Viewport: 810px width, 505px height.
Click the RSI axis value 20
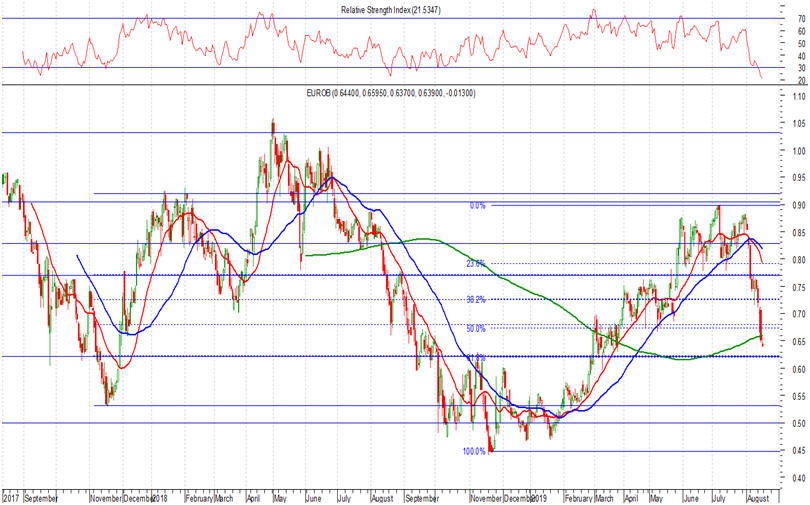click(802, 80)
